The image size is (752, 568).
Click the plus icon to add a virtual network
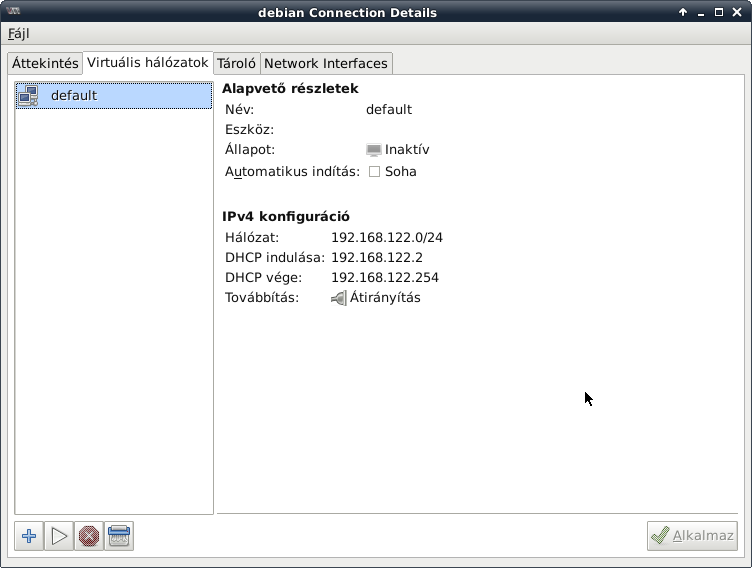tap(29, 536)
